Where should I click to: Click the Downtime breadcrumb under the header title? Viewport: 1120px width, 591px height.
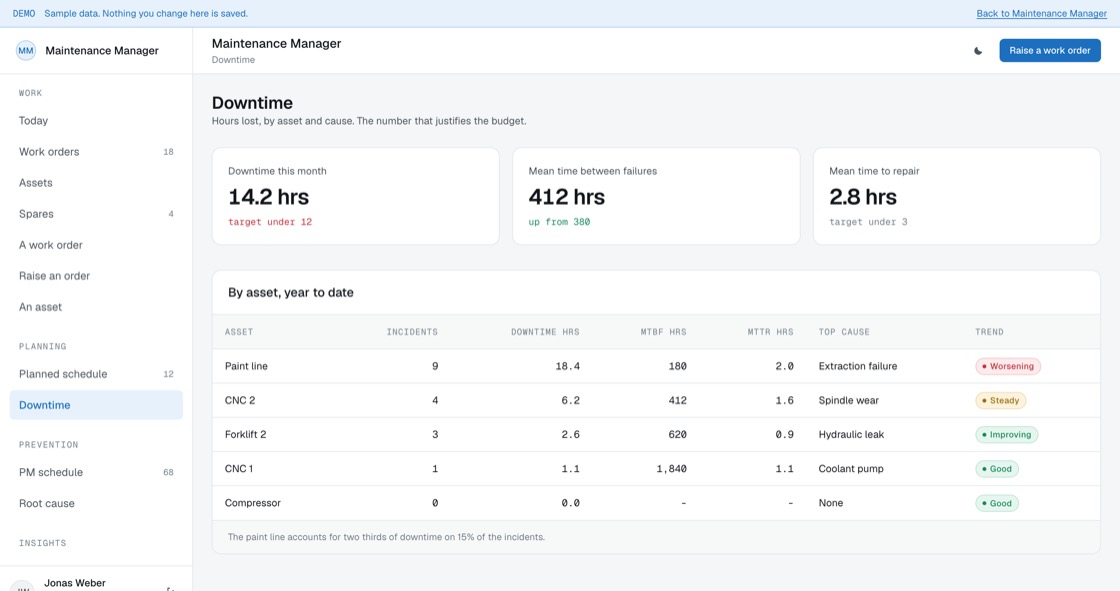click(233, 60)
